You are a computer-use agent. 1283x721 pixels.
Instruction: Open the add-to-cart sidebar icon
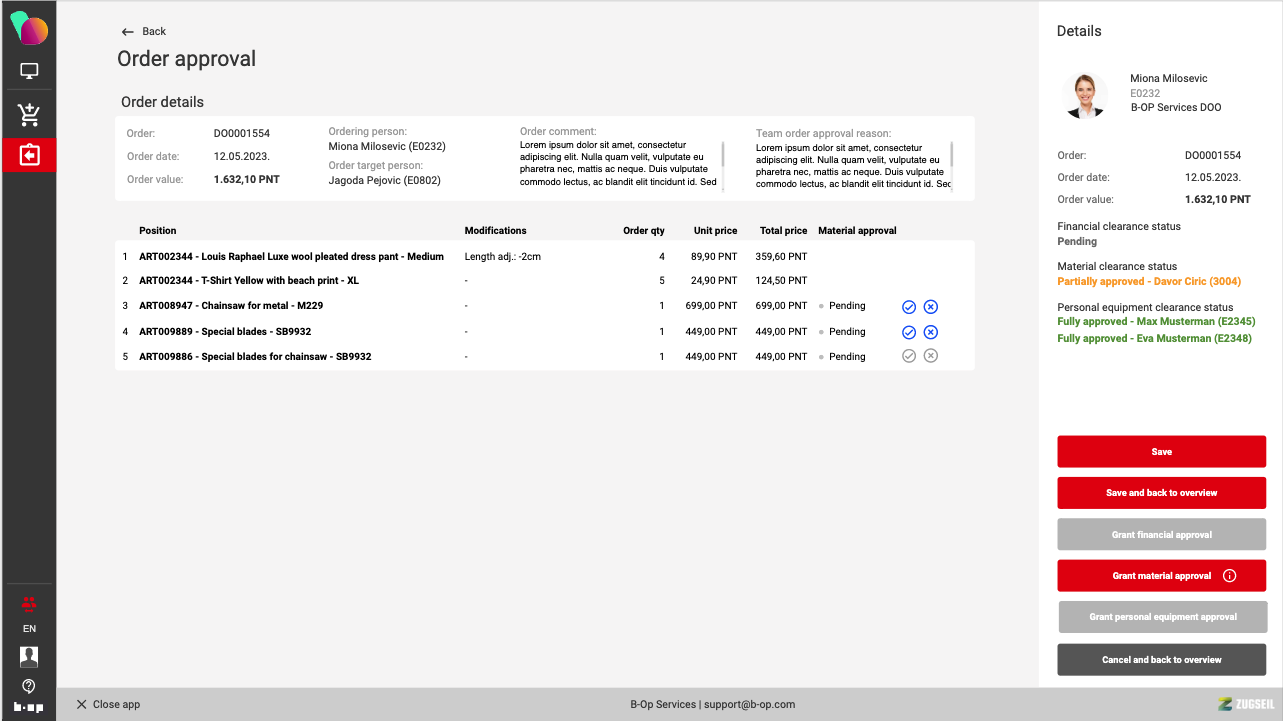tap(29, 114)
